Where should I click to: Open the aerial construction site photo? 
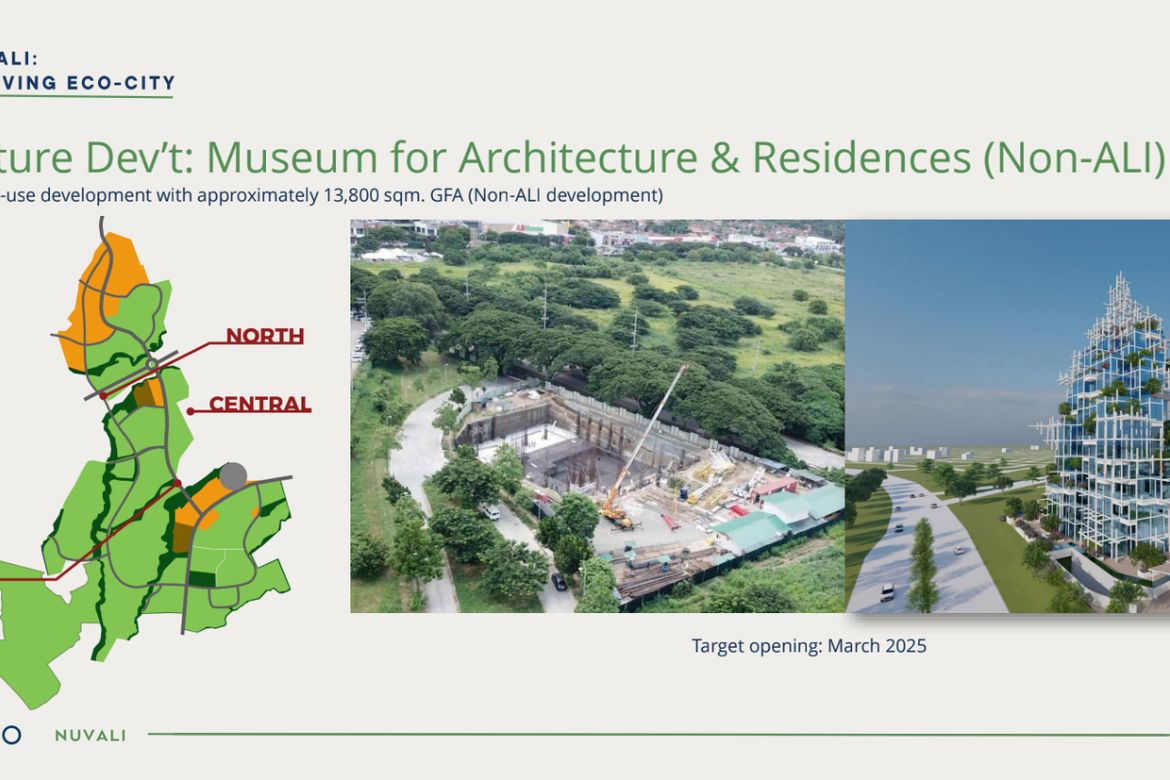point(598,416)
